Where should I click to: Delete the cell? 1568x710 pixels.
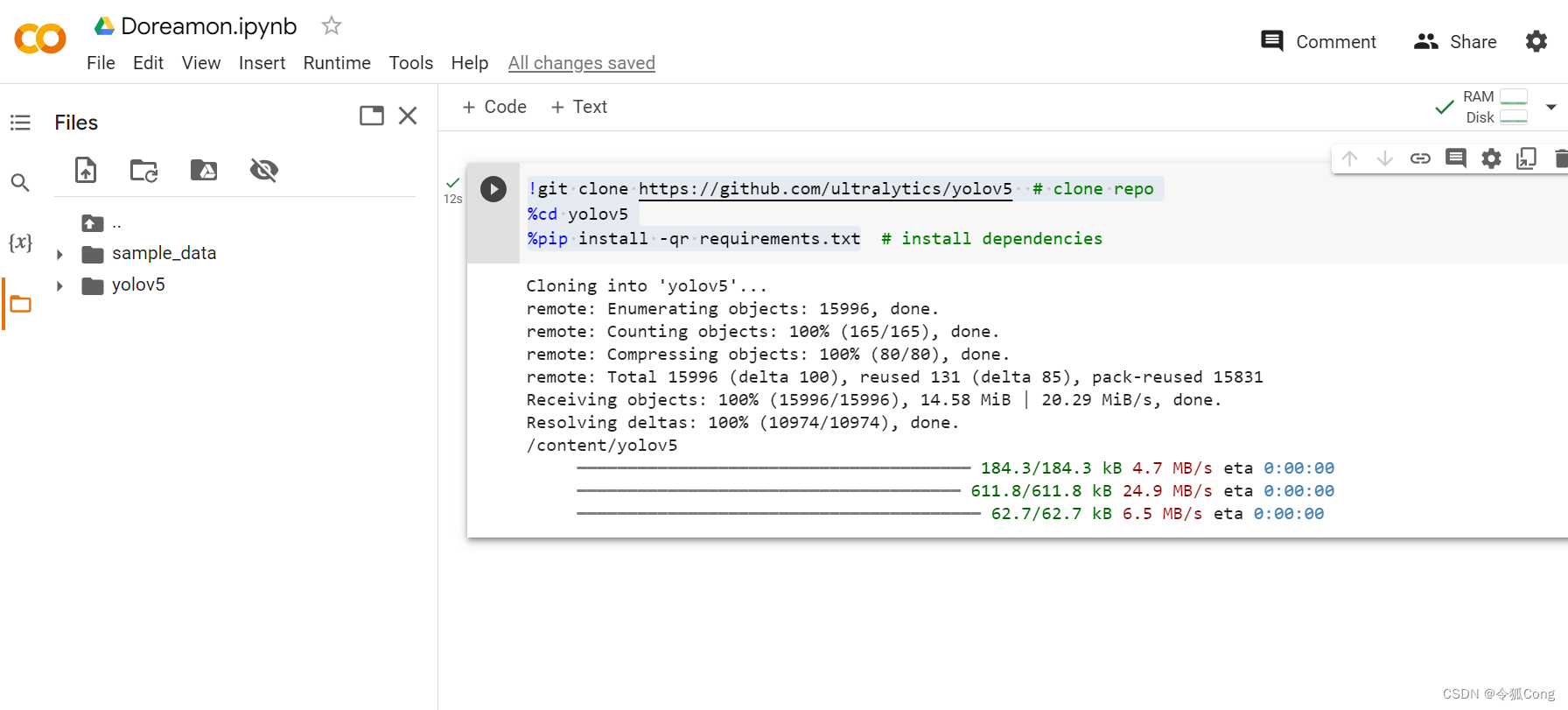1560,158
